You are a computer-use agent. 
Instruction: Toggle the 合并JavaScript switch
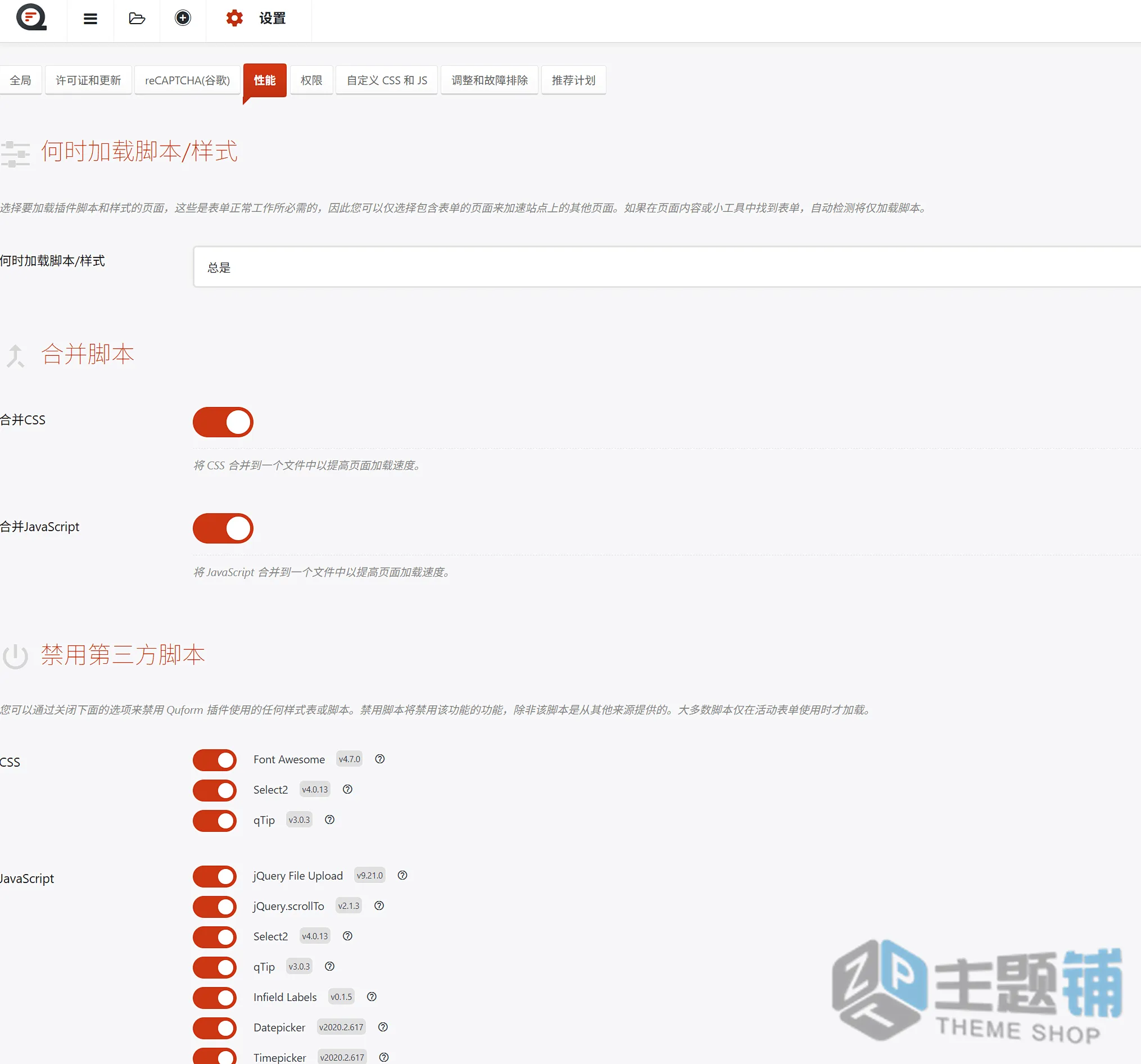tap(223, 528)
